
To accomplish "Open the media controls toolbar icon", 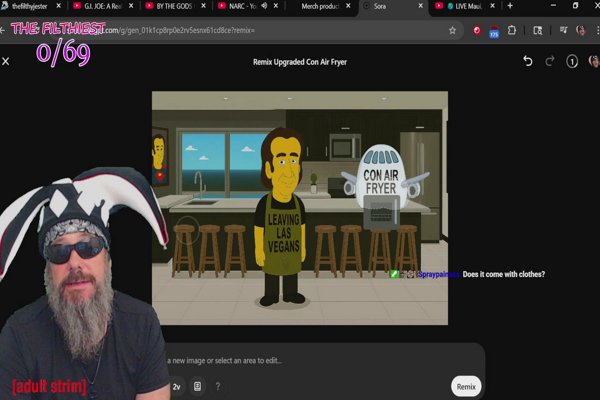I will click(x=563, y=30).
